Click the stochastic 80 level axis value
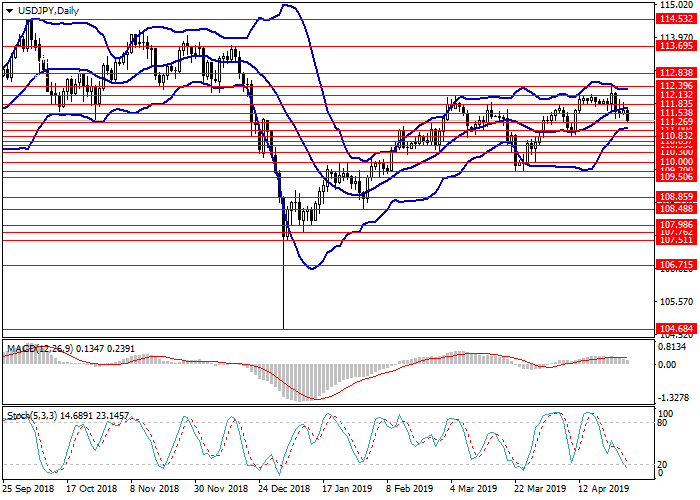This screenshot has width=700, height=500. 664,423
